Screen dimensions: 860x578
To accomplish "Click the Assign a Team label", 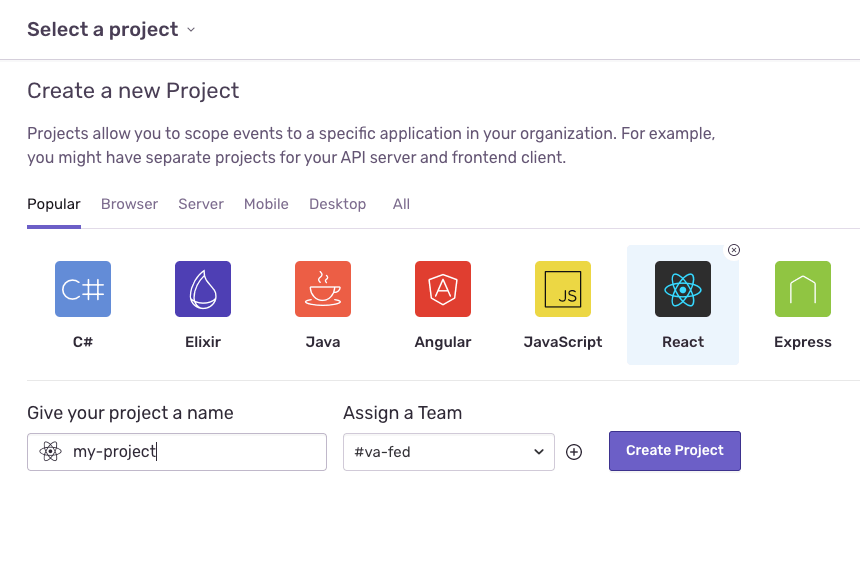I will tap(403, 413).
